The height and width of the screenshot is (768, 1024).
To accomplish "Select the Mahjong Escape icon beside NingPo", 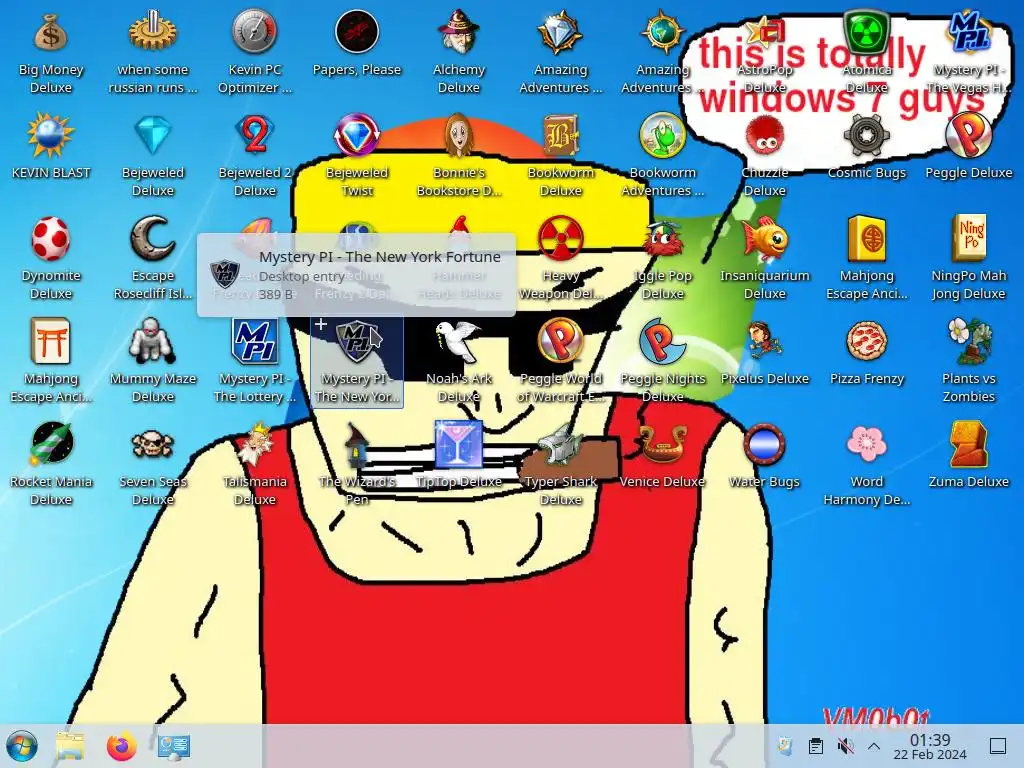I will [866, 238].
